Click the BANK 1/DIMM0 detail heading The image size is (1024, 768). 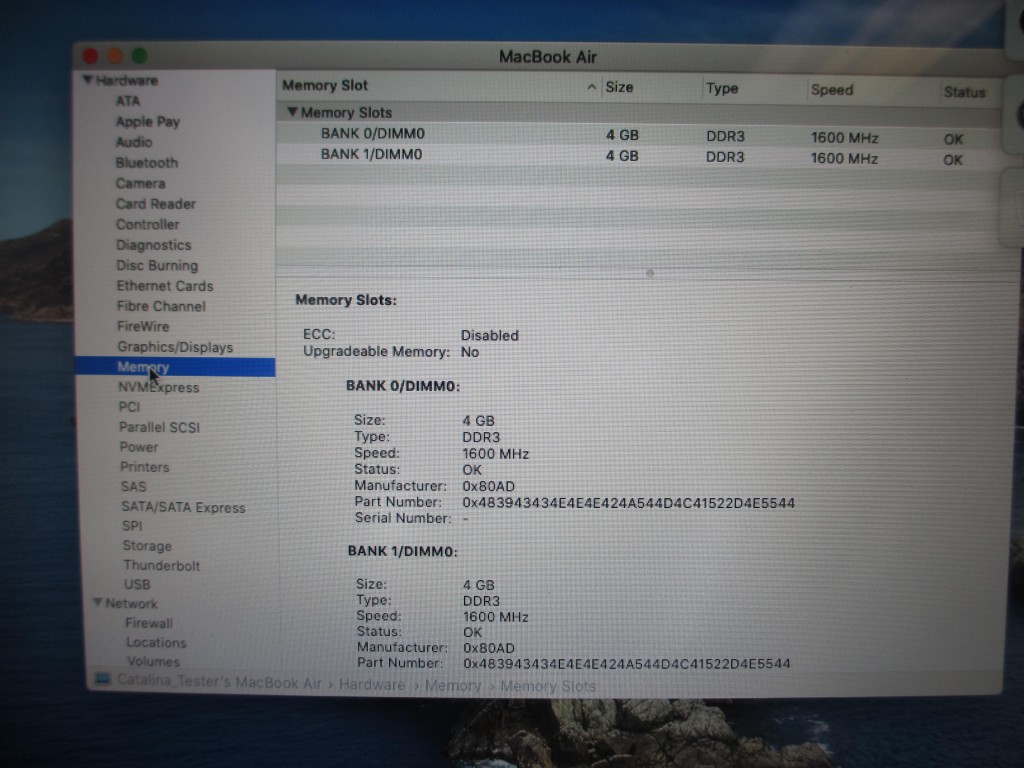(x=402, y=551)
